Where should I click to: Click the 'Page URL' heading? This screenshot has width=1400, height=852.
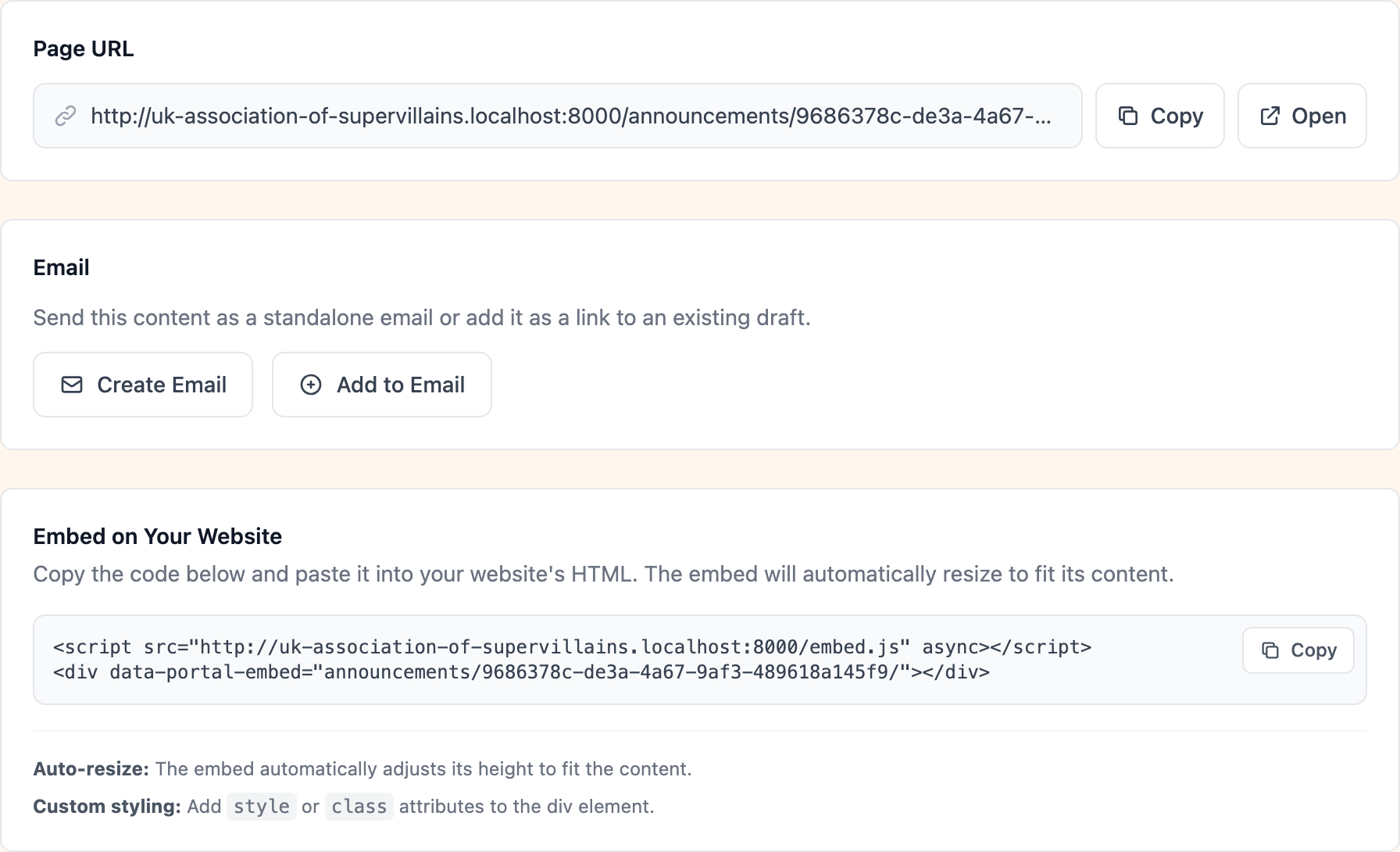[84, 48]
